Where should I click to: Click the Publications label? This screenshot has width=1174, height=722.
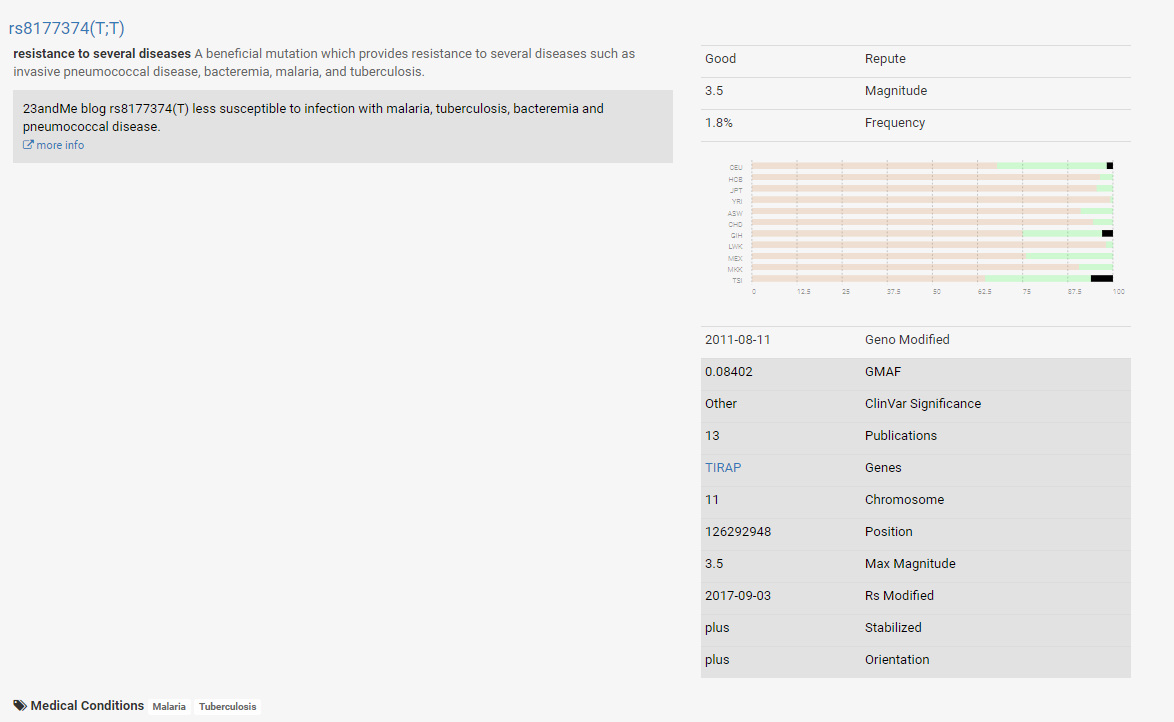click(901, 436)
